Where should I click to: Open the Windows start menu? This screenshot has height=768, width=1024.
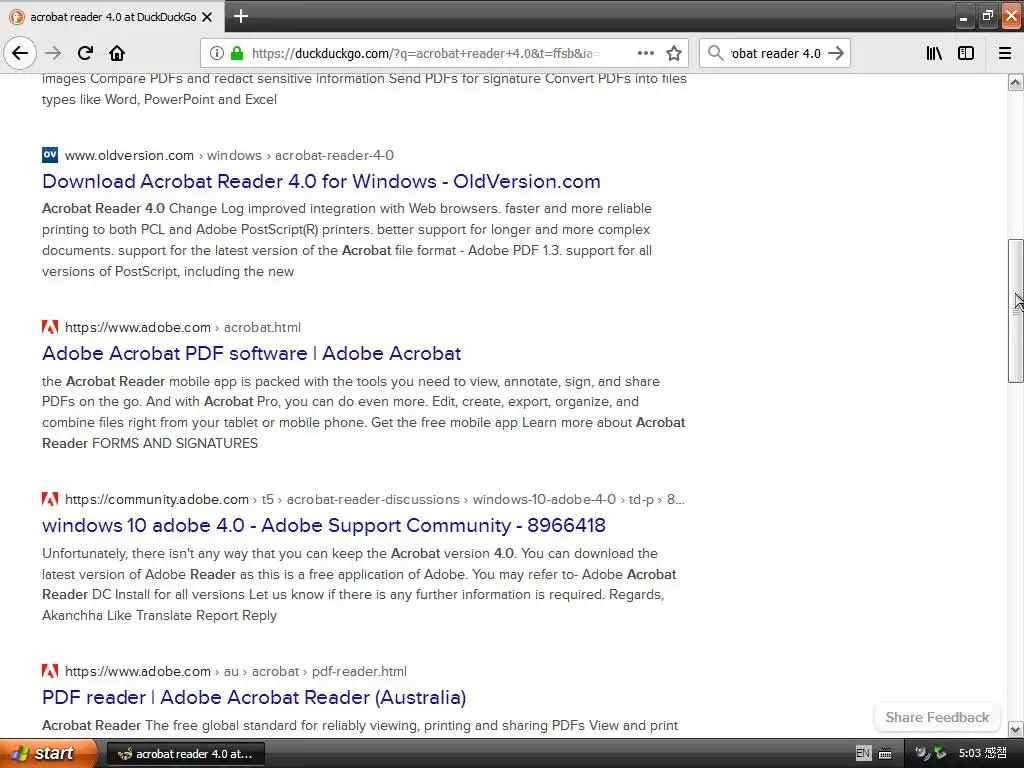point(48,754)
